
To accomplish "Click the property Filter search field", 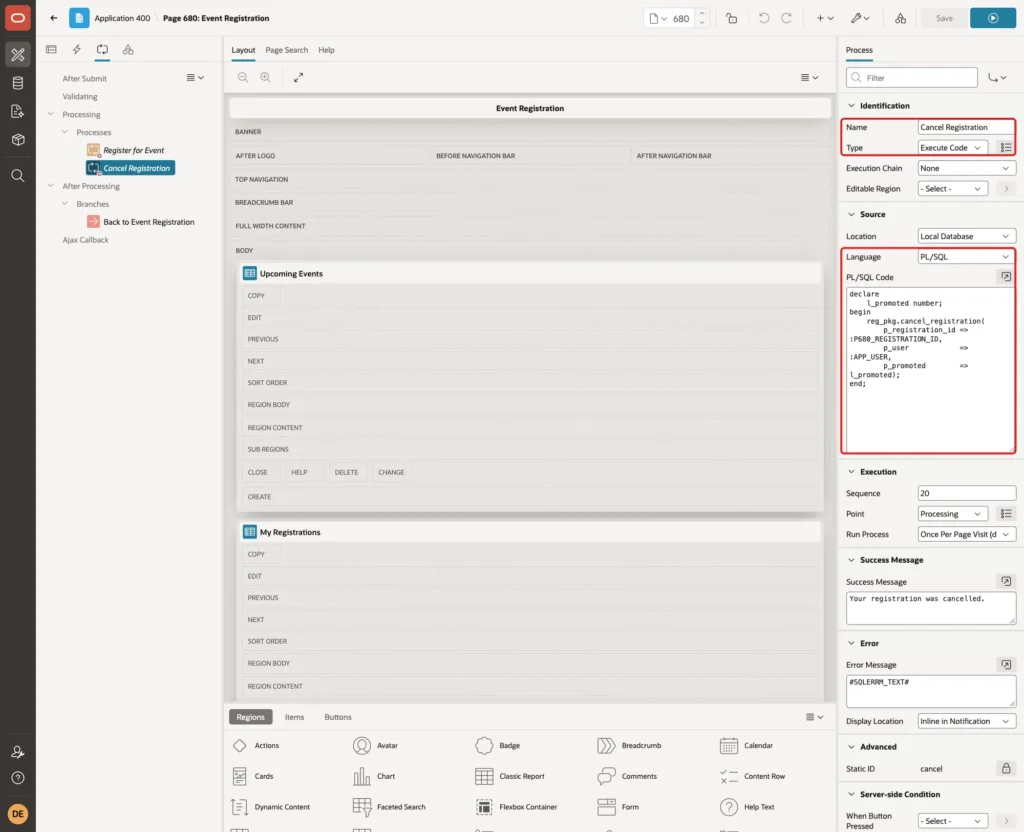I will pos(911,78).
